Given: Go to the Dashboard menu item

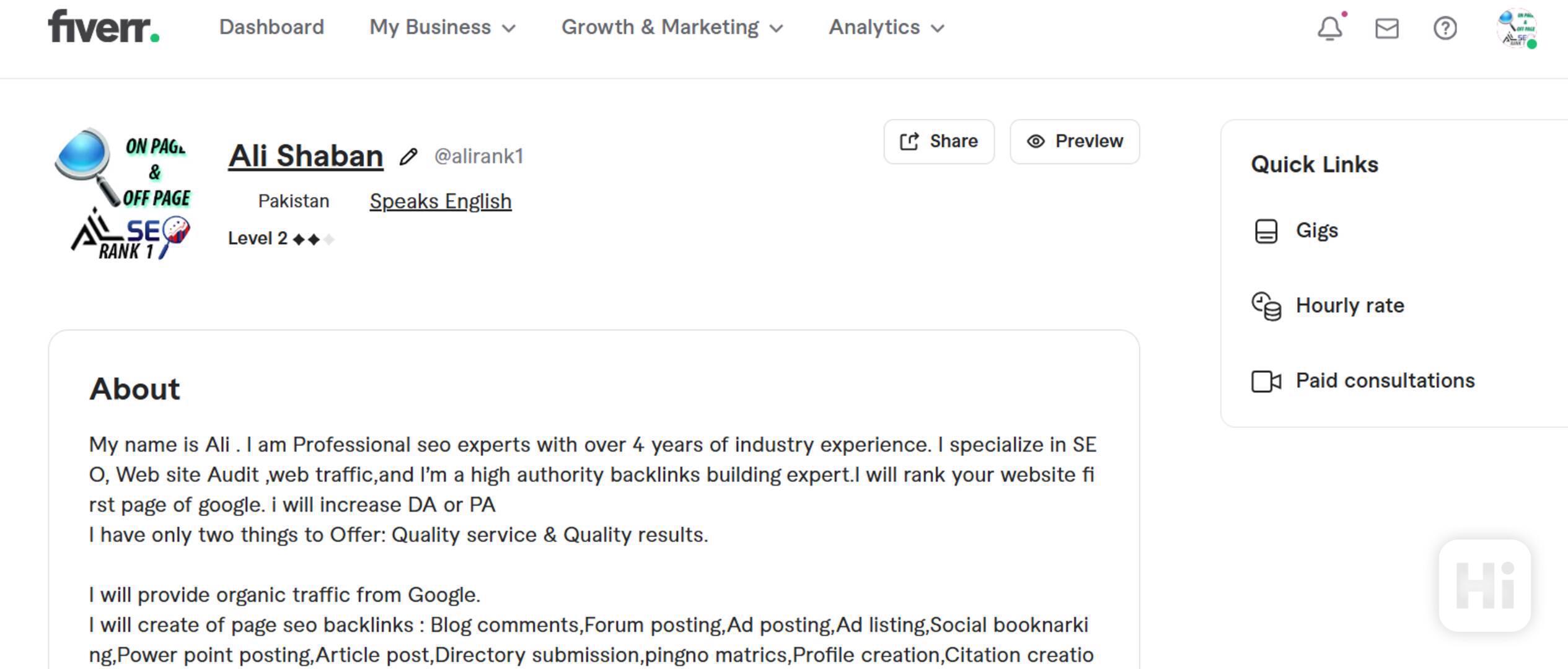Looking at the screenshot, I should tap(271, 27).
